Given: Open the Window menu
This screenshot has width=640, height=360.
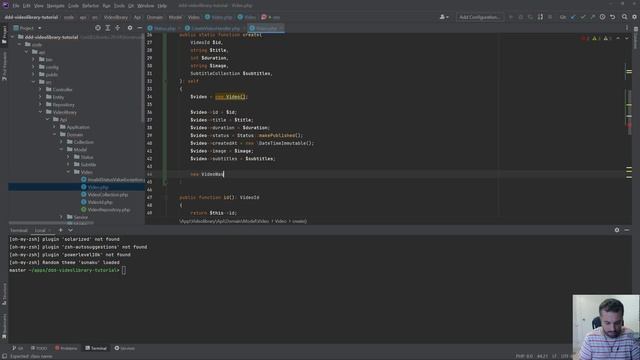Looking at the screenshot, I should click(x=146, y=6).
